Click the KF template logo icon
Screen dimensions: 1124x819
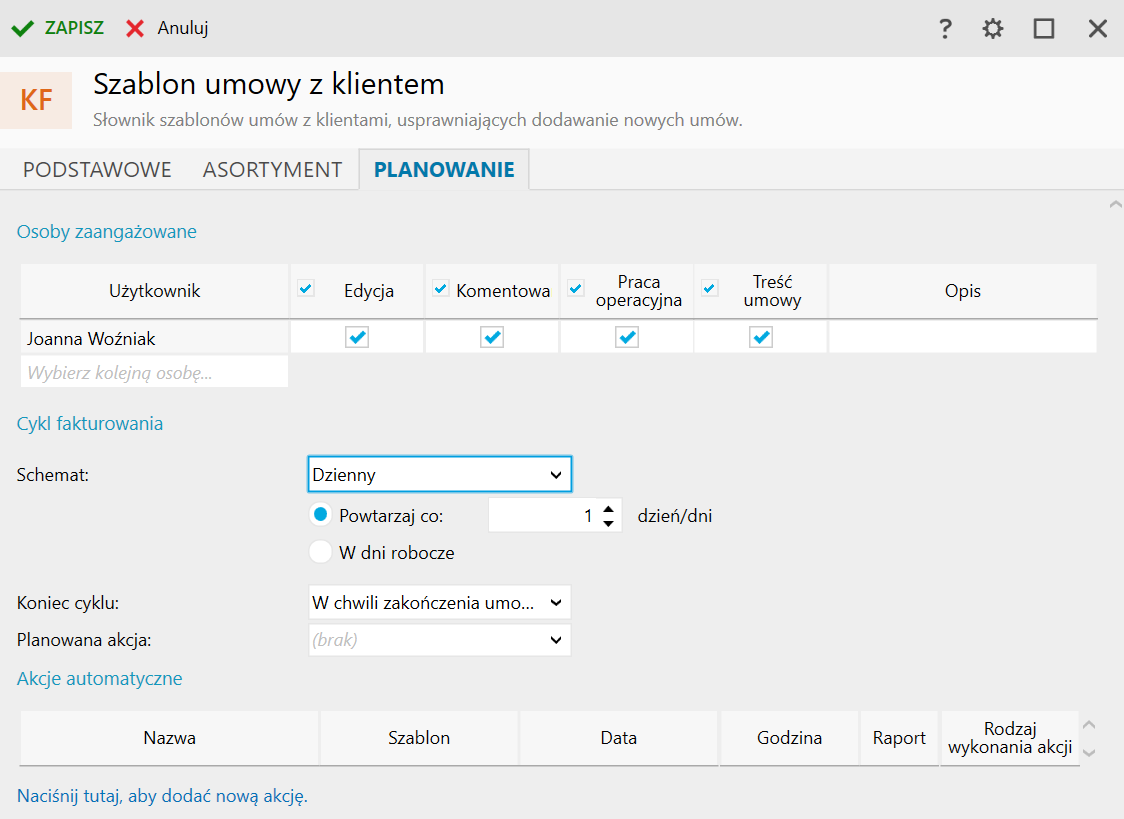pyautogui.click(x=37, y=100)
